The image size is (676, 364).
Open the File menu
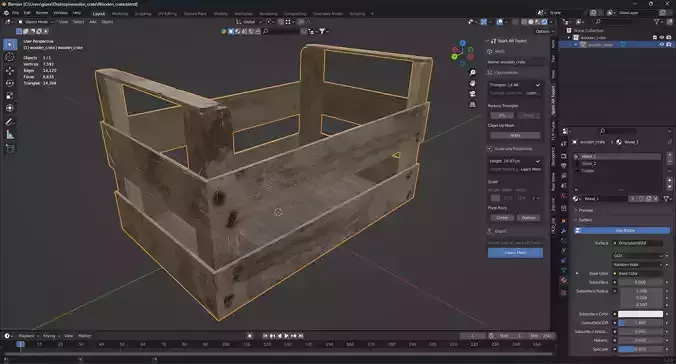click(x=16, y=13)
